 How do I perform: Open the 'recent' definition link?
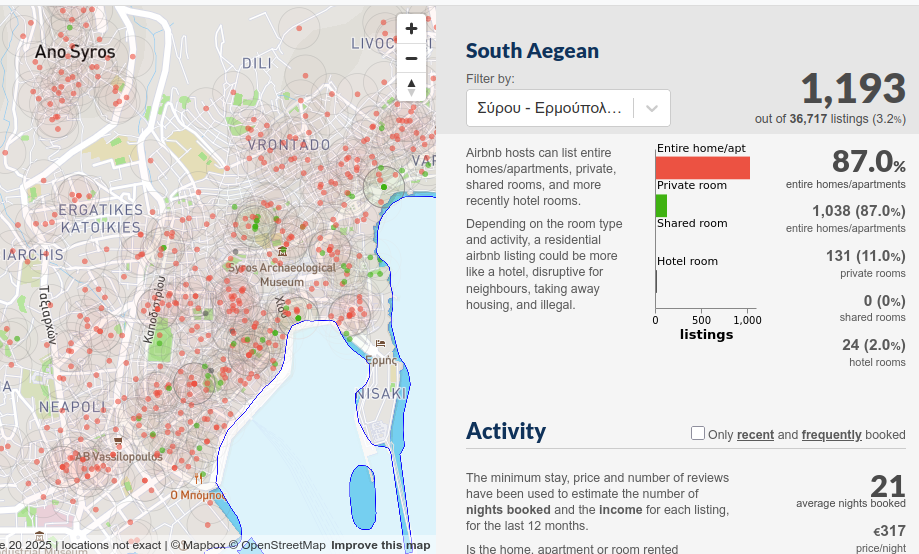[755, 435]
